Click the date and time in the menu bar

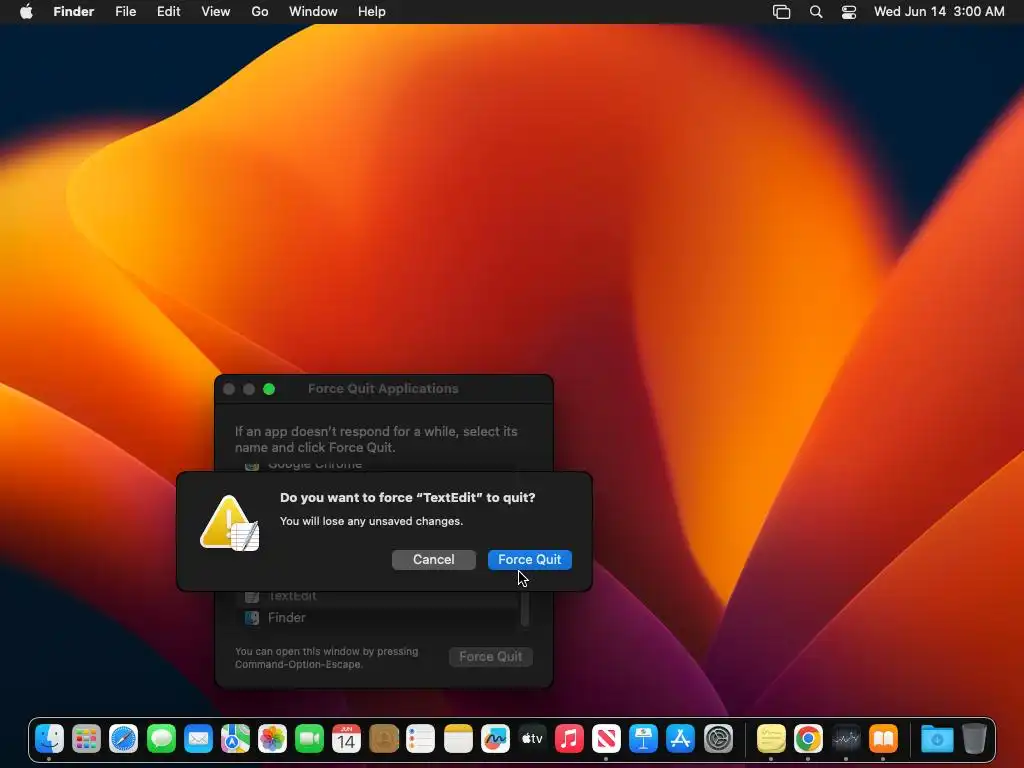[939, 12]
